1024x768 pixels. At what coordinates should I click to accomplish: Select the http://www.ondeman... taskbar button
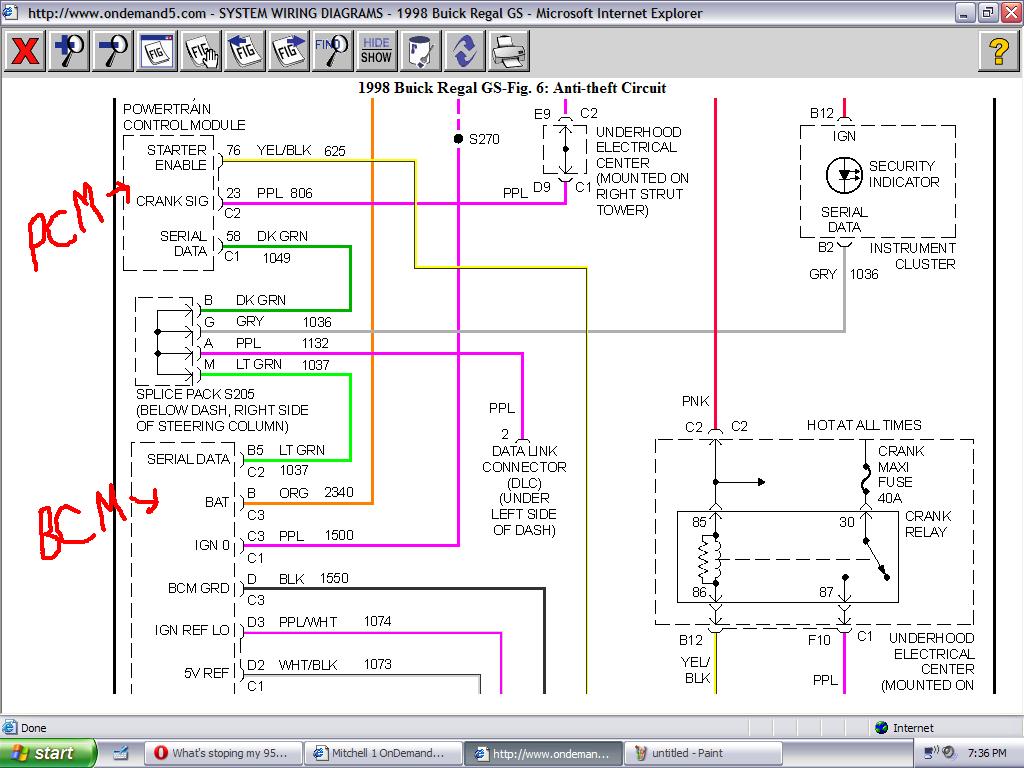543,753
